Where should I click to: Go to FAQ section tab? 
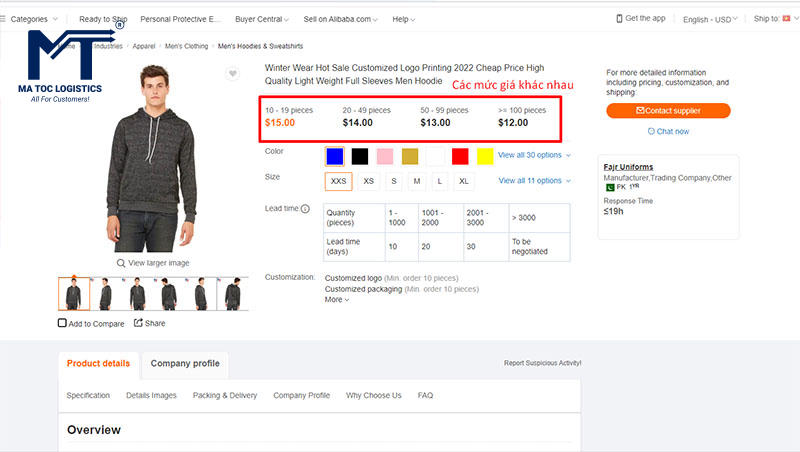425,395
